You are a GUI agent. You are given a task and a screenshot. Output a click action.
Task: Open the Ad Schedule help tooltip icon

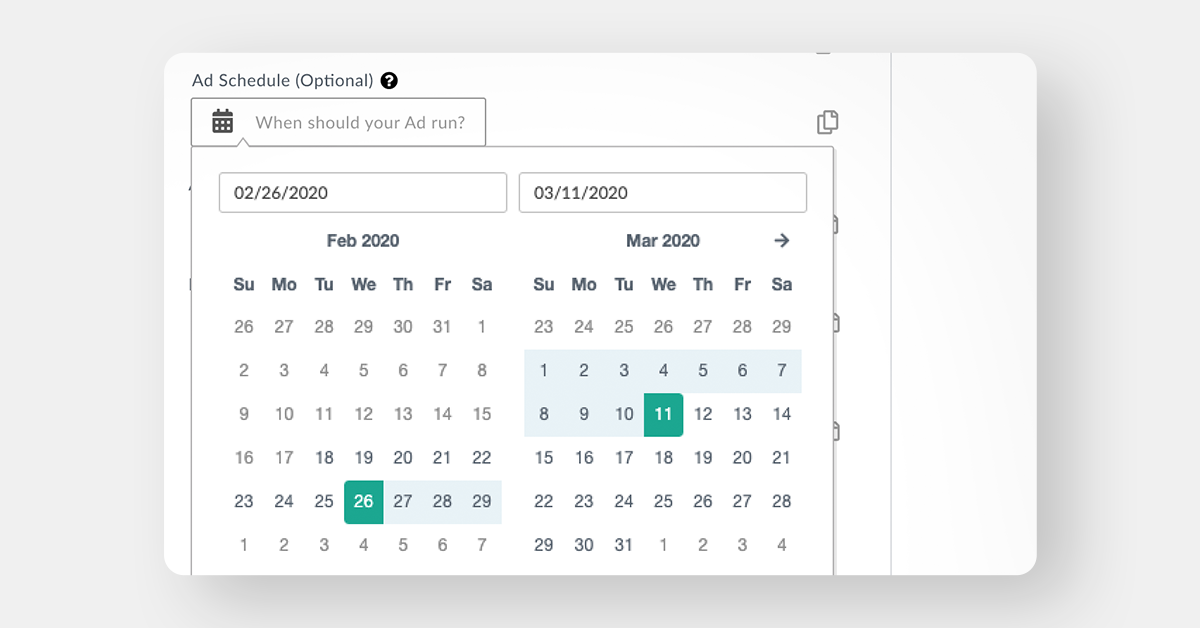point(390,80)
